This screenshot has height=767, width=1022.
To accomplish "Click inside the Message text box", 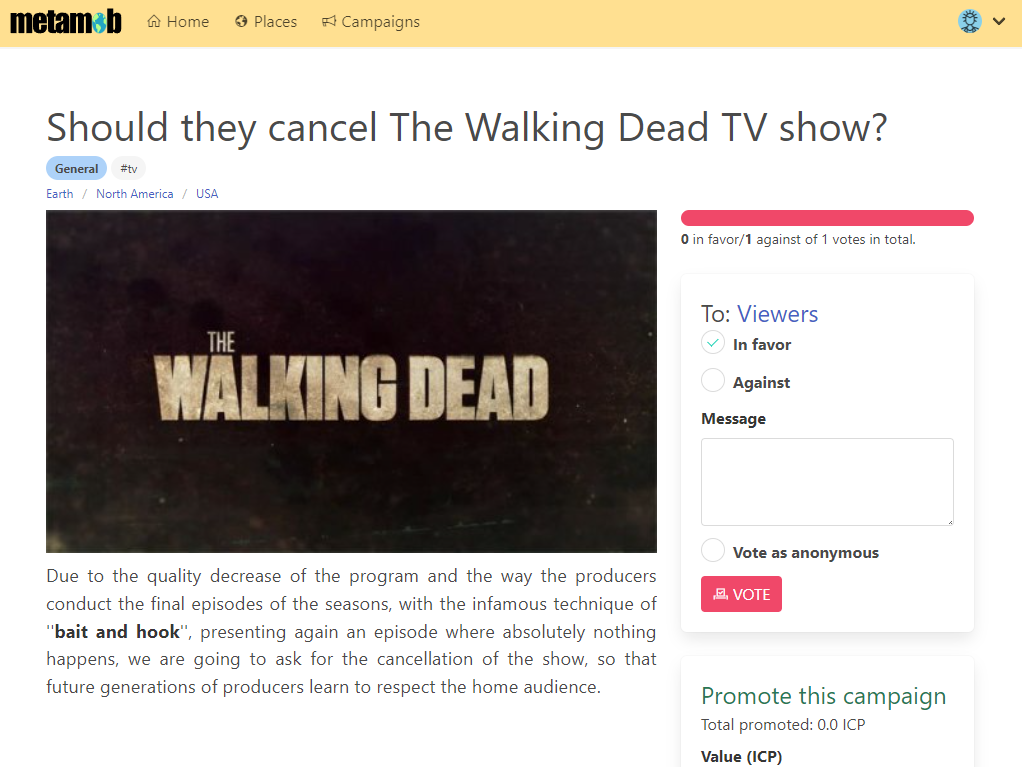I will pos(827,482).
